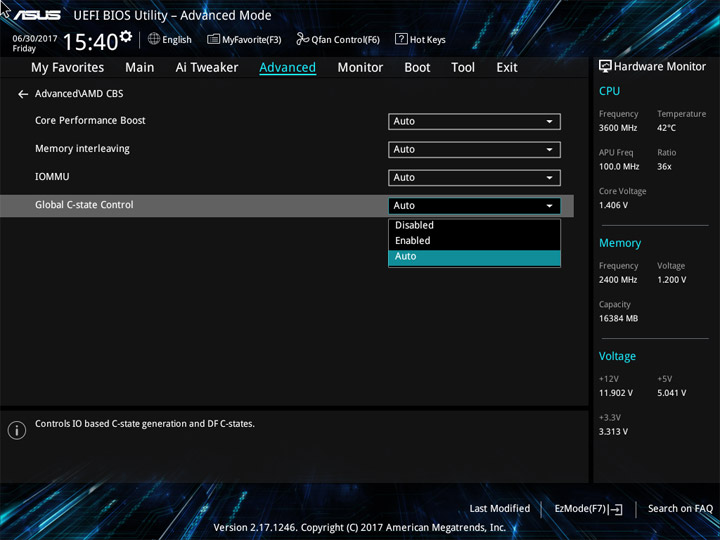
Task: Collapse the Global C-state Control dropdown
Action: pyautogui.click(x=474, y=206)
